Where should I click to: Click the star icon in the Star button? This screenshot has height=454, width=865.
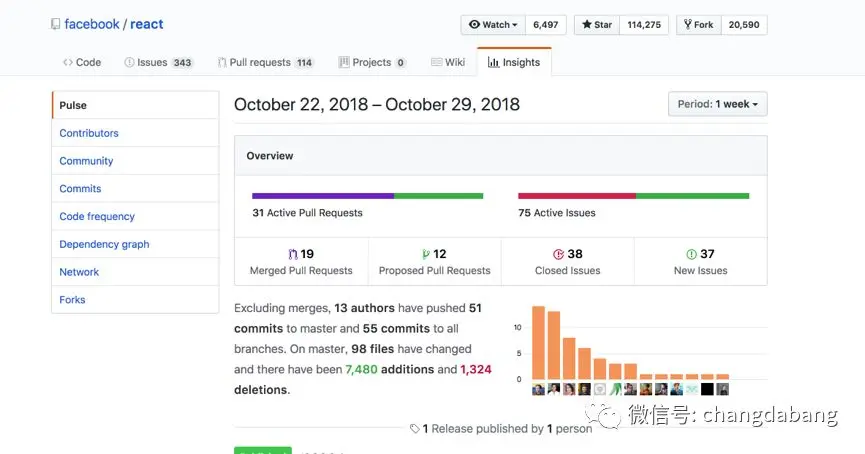(x=586, y=24)
